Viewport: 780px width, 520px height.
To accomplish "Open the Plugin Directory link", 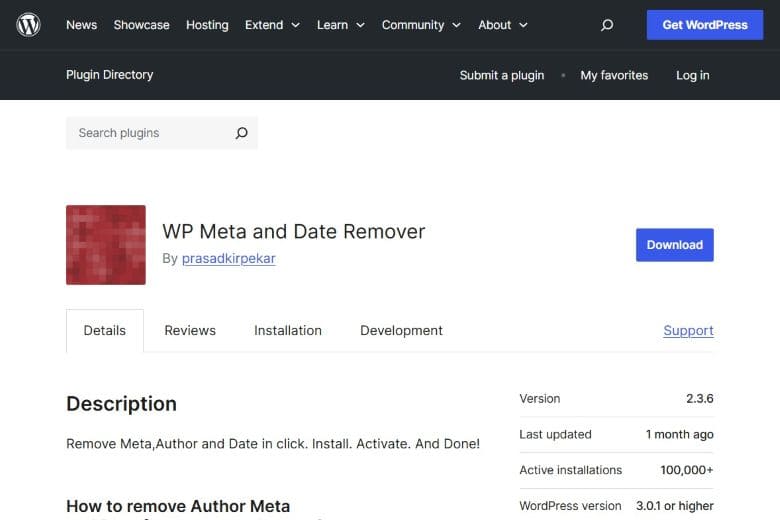I will coord(109,75).
